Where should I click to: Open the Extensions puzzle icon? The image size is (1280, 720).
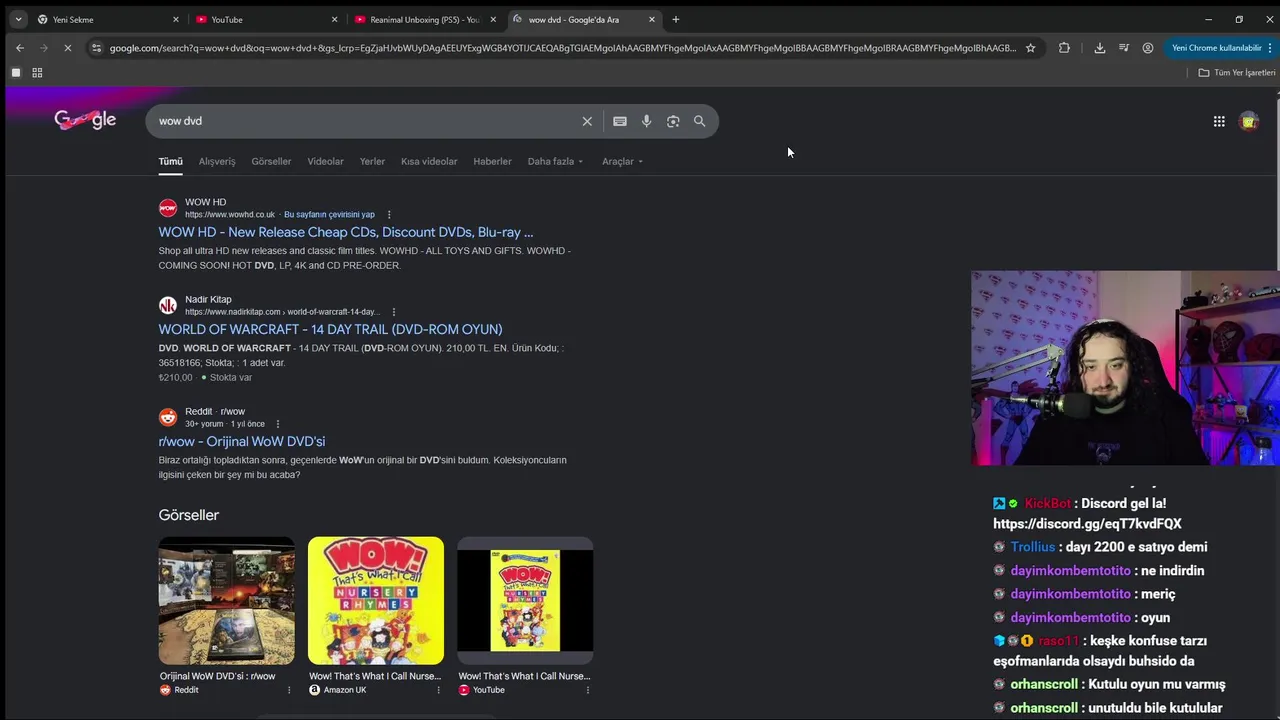click(x=1064, y=48)
